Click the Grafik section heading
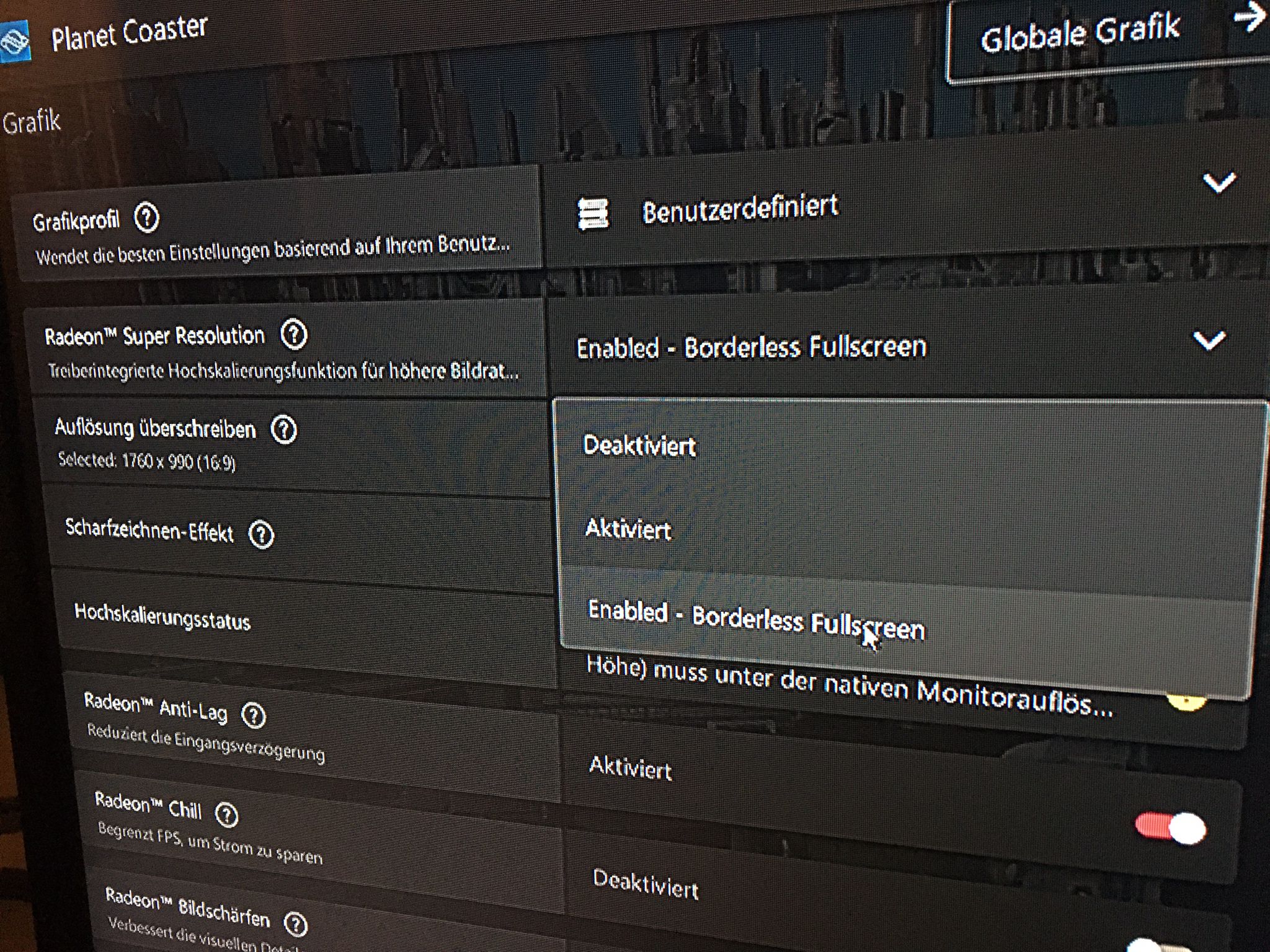Viewport: 1270px width, 952px height. point(31,121)
